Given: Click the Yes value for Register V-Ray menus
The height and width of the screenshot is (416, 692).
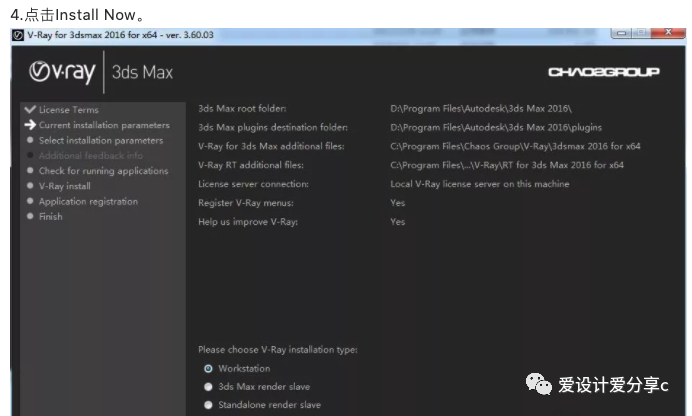Looking at the screenshot, I should click(398, 203).
